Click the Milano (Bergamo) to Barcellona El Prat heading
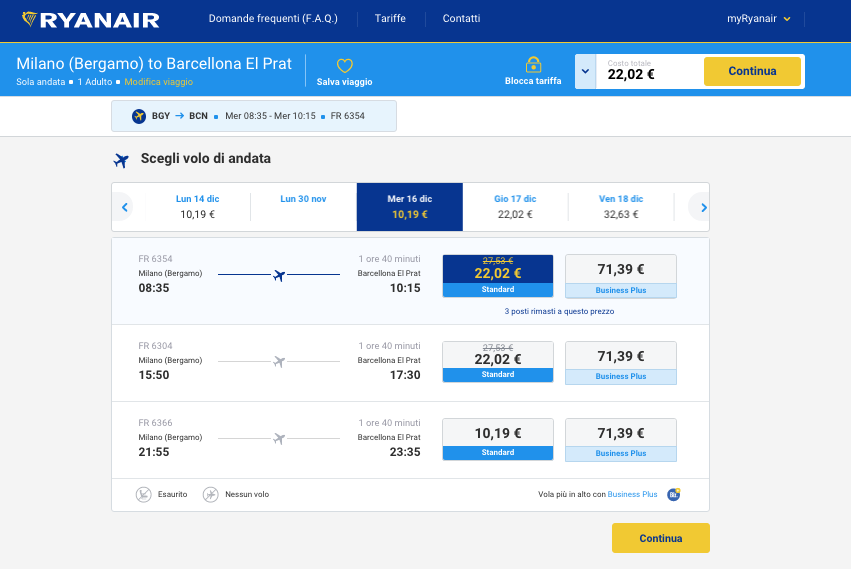Image resolution: width=851 pixels, height=569 pixels. coord(154,64)
